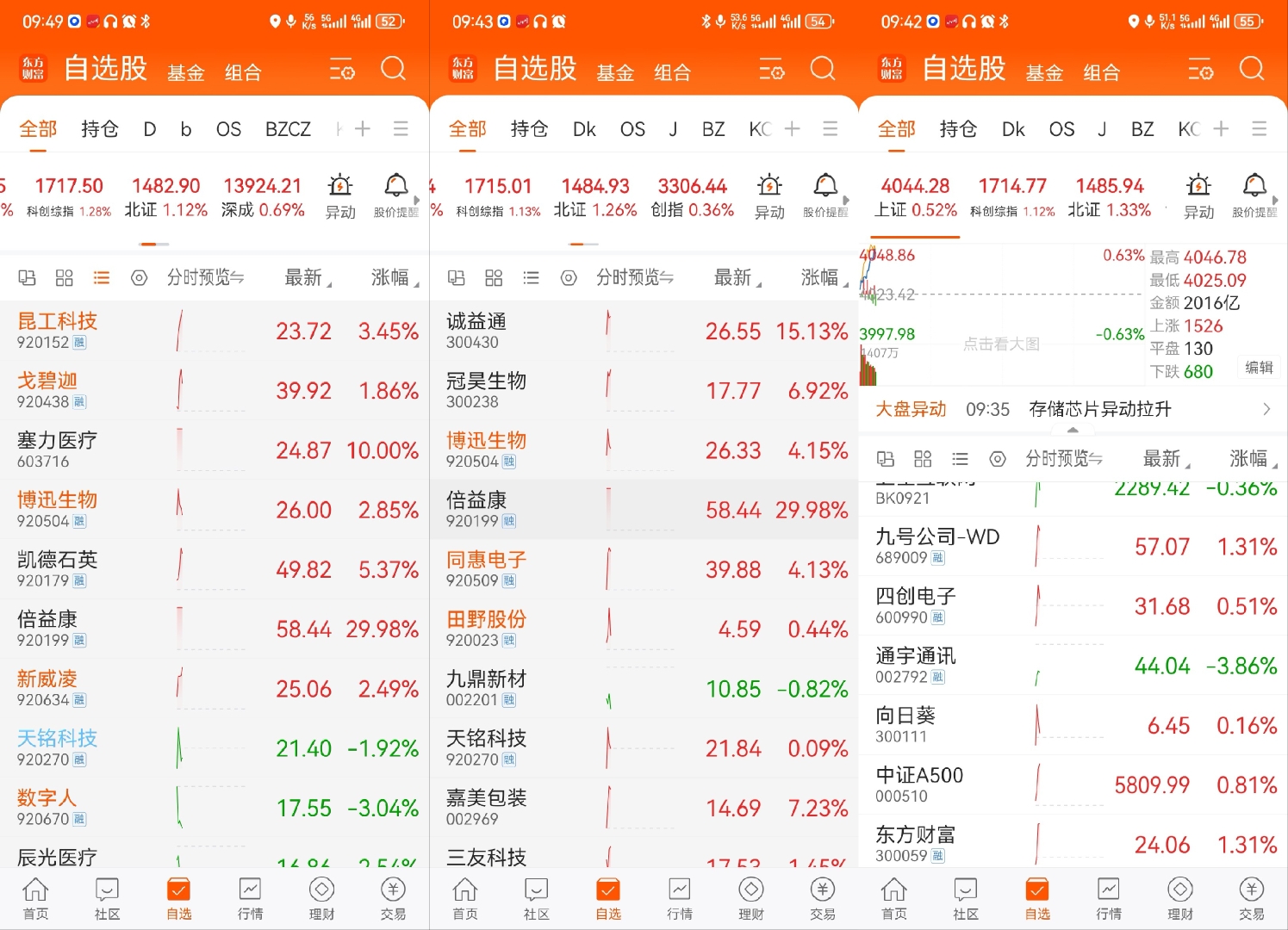The width and height of the screenshot is (1288, 930).
Task: Sort by 最新 in the left screen
Action: 308,277
